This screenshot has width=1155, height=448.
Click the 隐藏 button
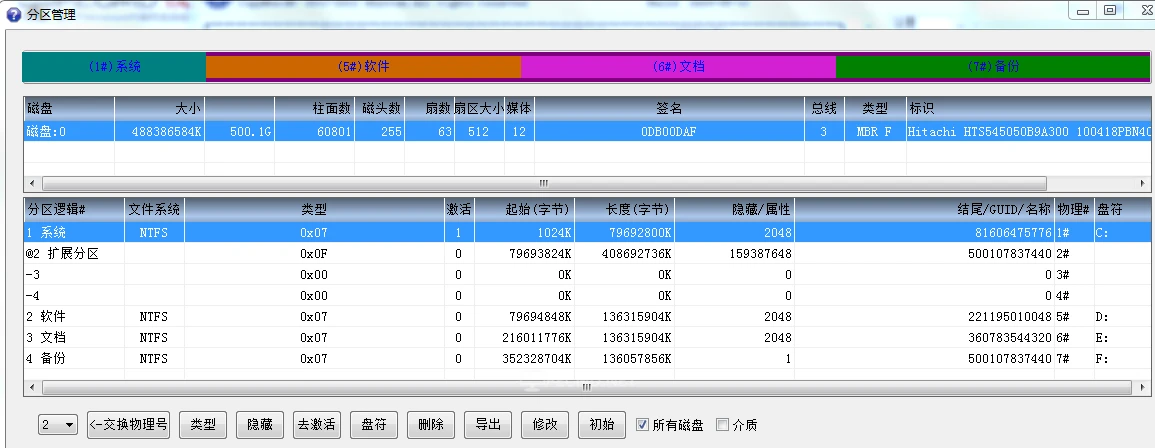(x=260, y=424)
